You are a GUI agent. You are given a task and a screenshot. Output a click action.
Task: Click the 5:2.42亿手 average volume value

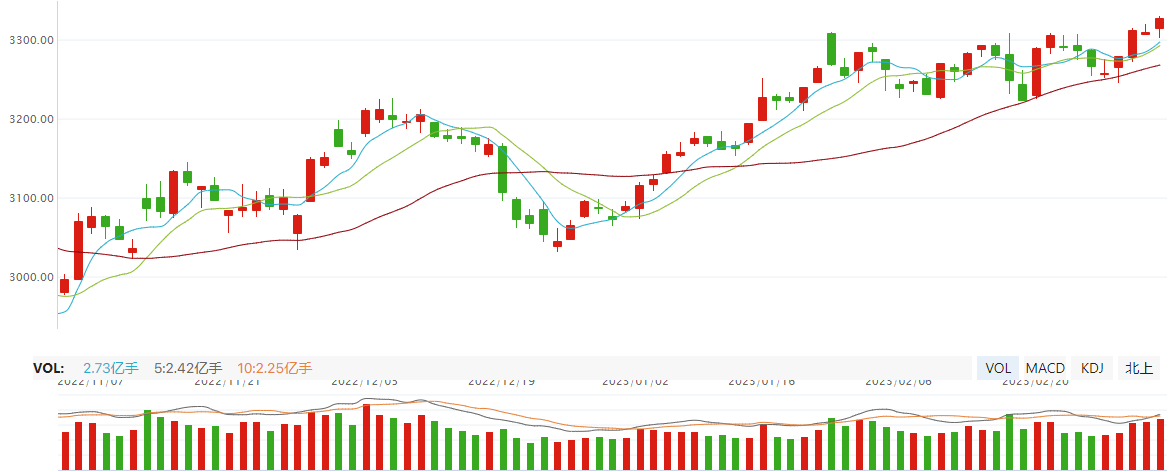[189, 368]
